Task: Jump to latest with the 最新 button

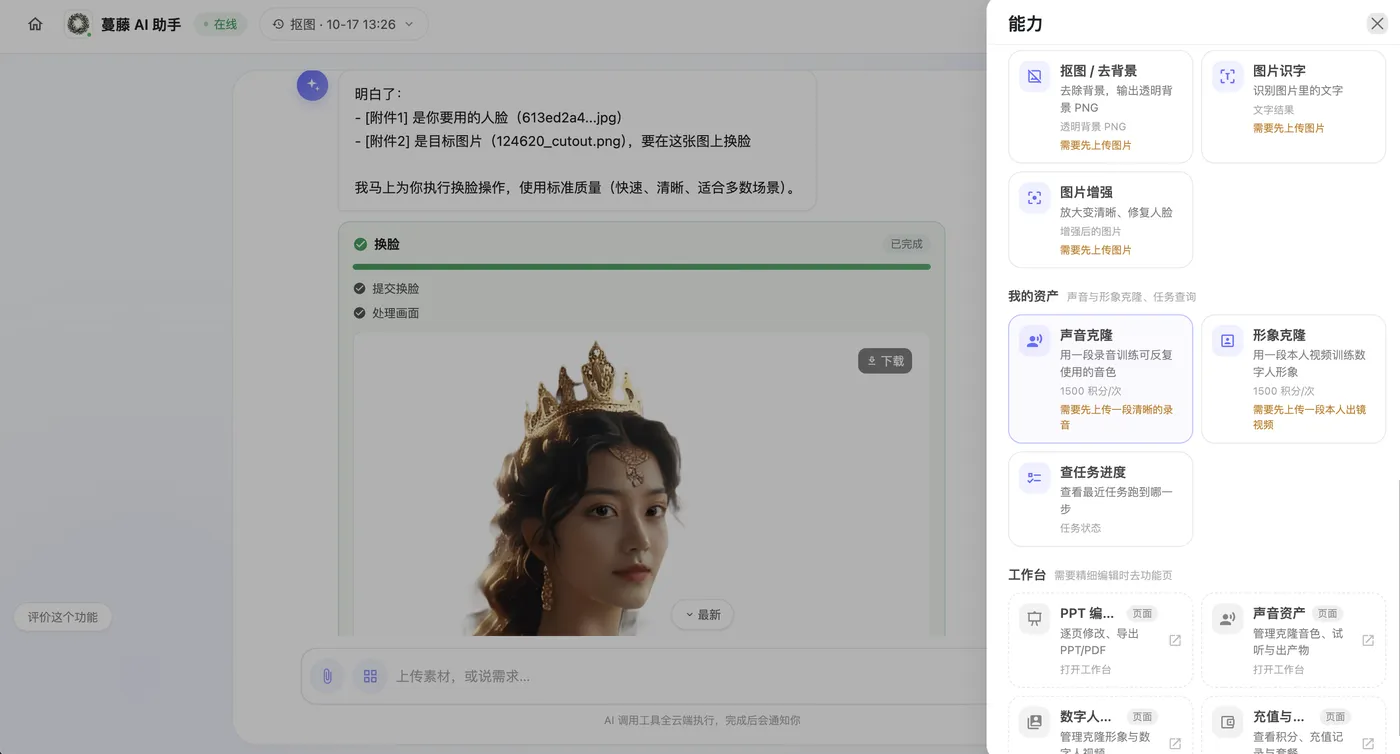Action: 702,614
